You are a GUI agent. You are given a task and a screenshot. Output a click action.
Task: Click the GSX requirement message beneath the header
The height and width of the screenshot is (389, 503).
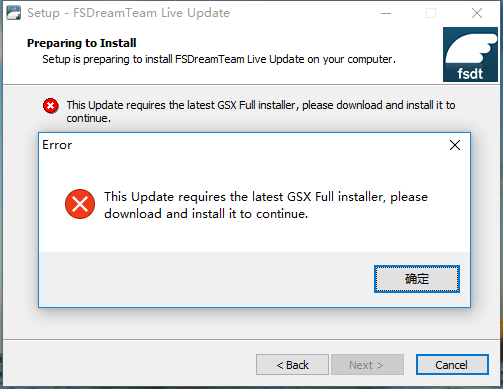(x=261, y=111)
